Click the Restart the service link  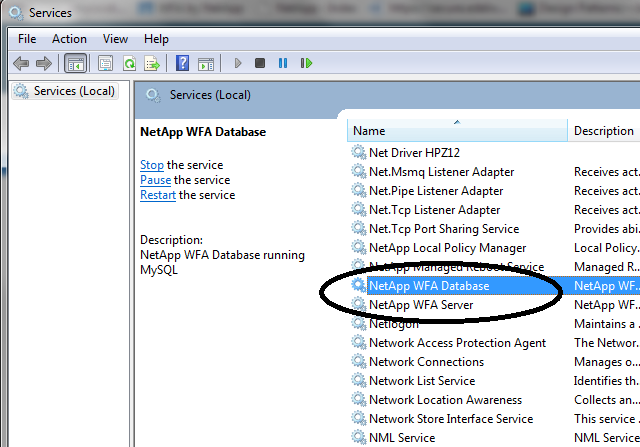158,195
